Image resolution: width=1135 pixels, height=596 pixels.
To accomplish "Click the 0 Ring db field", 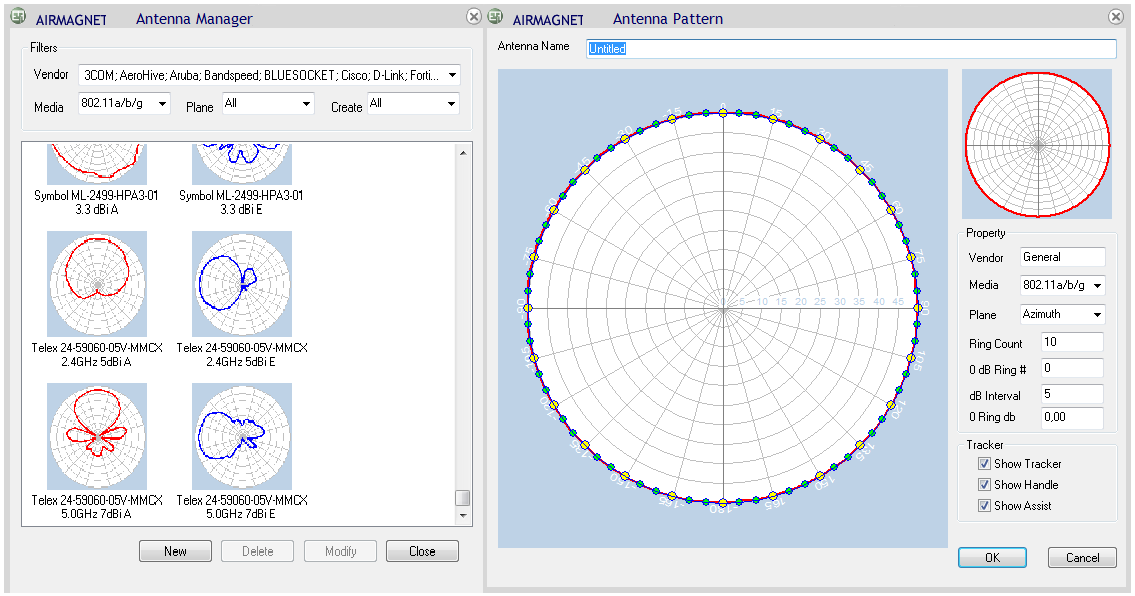I will 1072,417.
